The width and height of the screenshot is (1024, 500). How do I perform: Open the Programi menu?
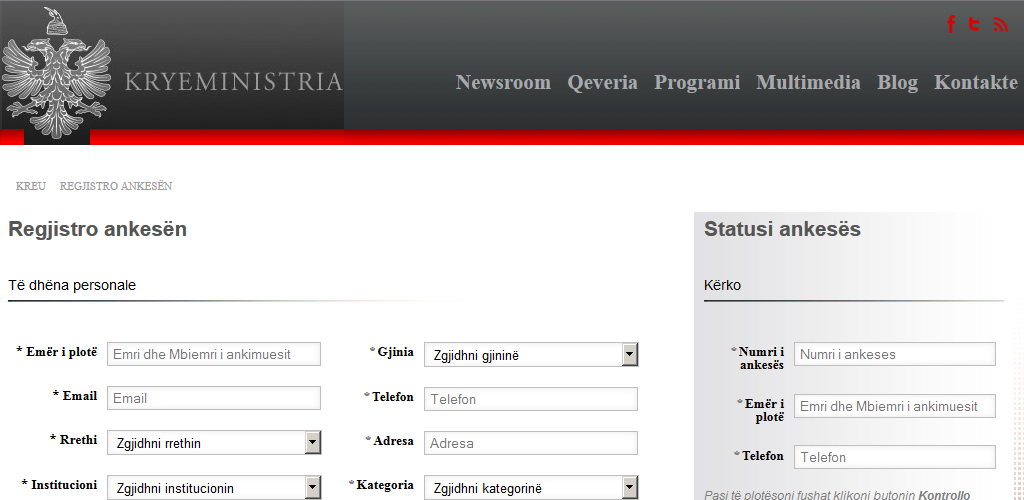(x=697, y=83)
